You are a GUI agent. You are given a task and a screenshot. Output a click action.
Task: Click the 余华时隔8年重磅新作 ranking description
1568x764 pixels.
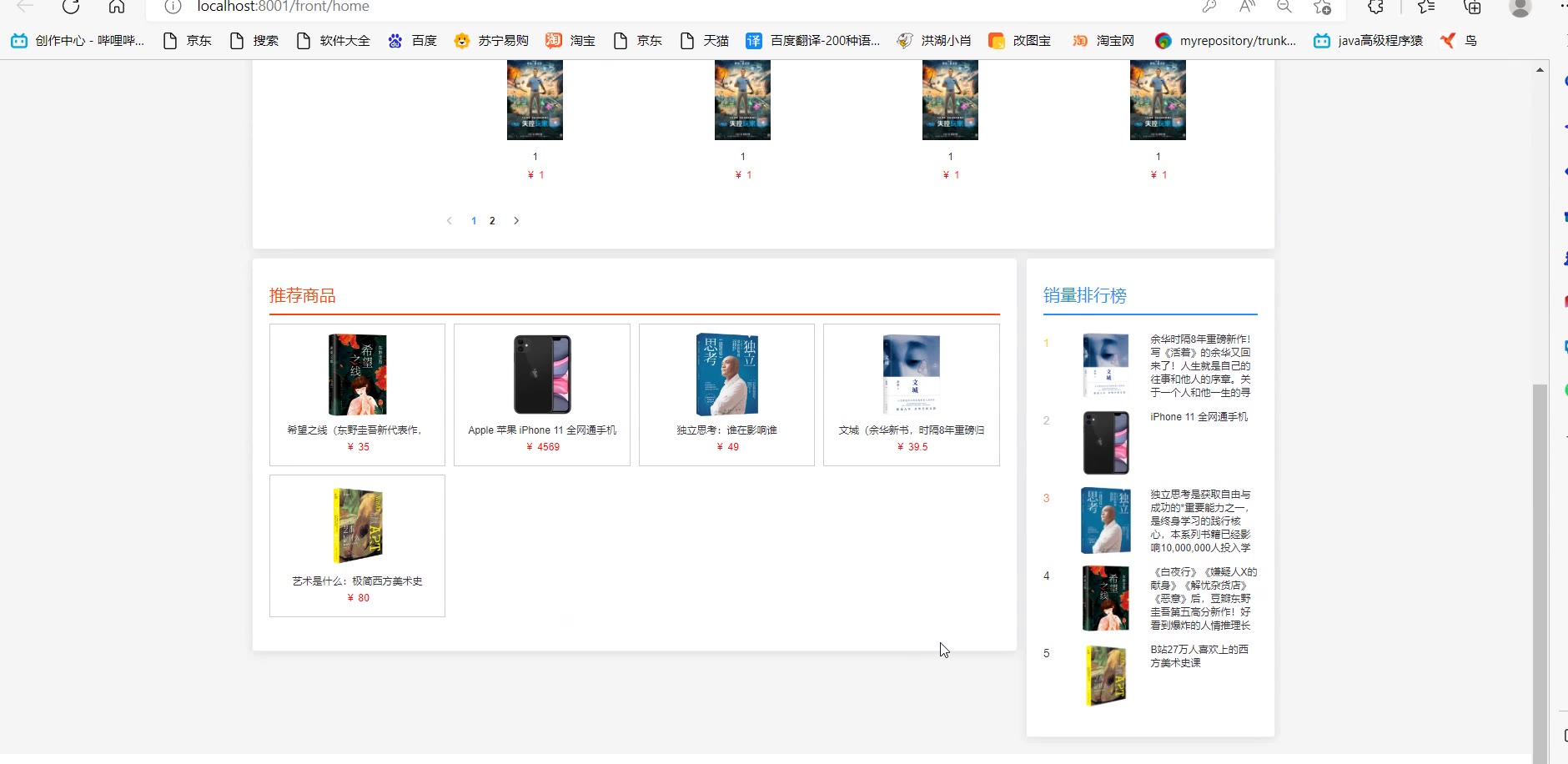(x=1200, y=365)
